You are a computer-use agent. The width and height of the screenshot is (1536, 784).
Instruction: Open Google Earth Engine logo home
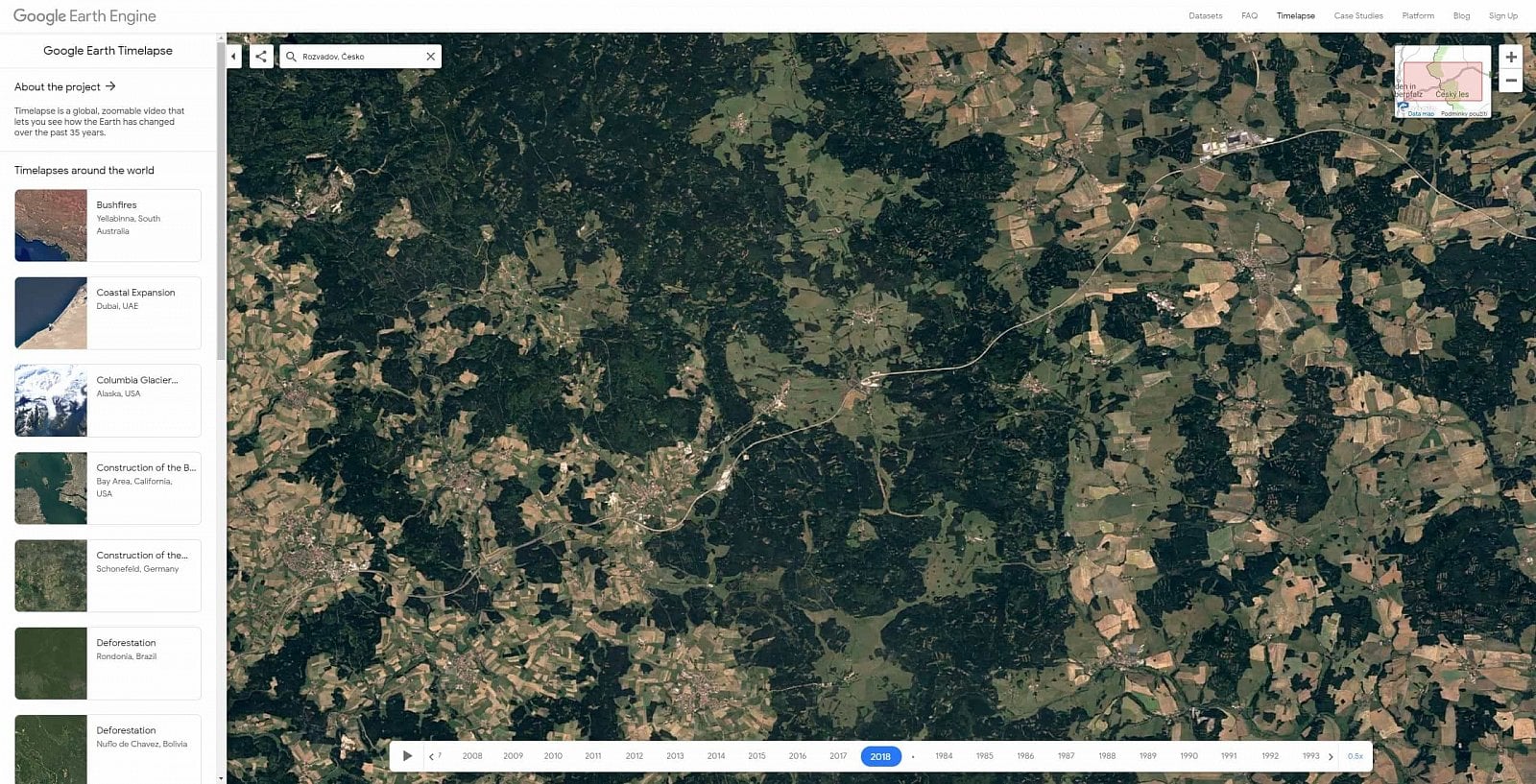coord(84,16)
